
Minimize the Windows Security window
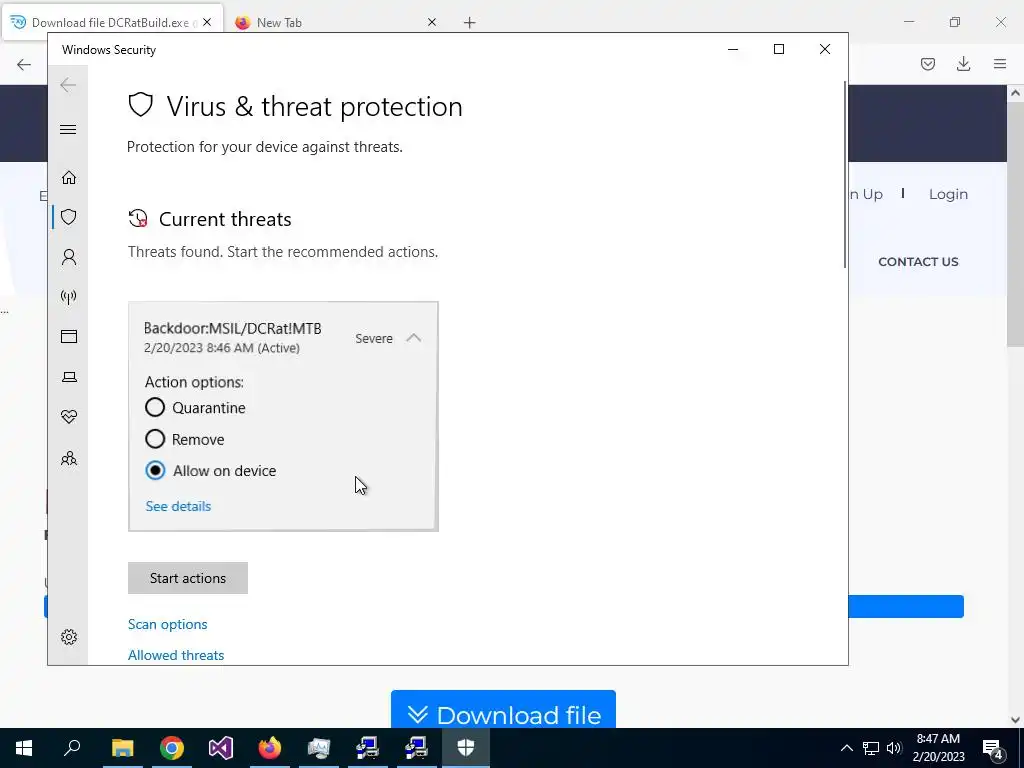coord(733,50)
